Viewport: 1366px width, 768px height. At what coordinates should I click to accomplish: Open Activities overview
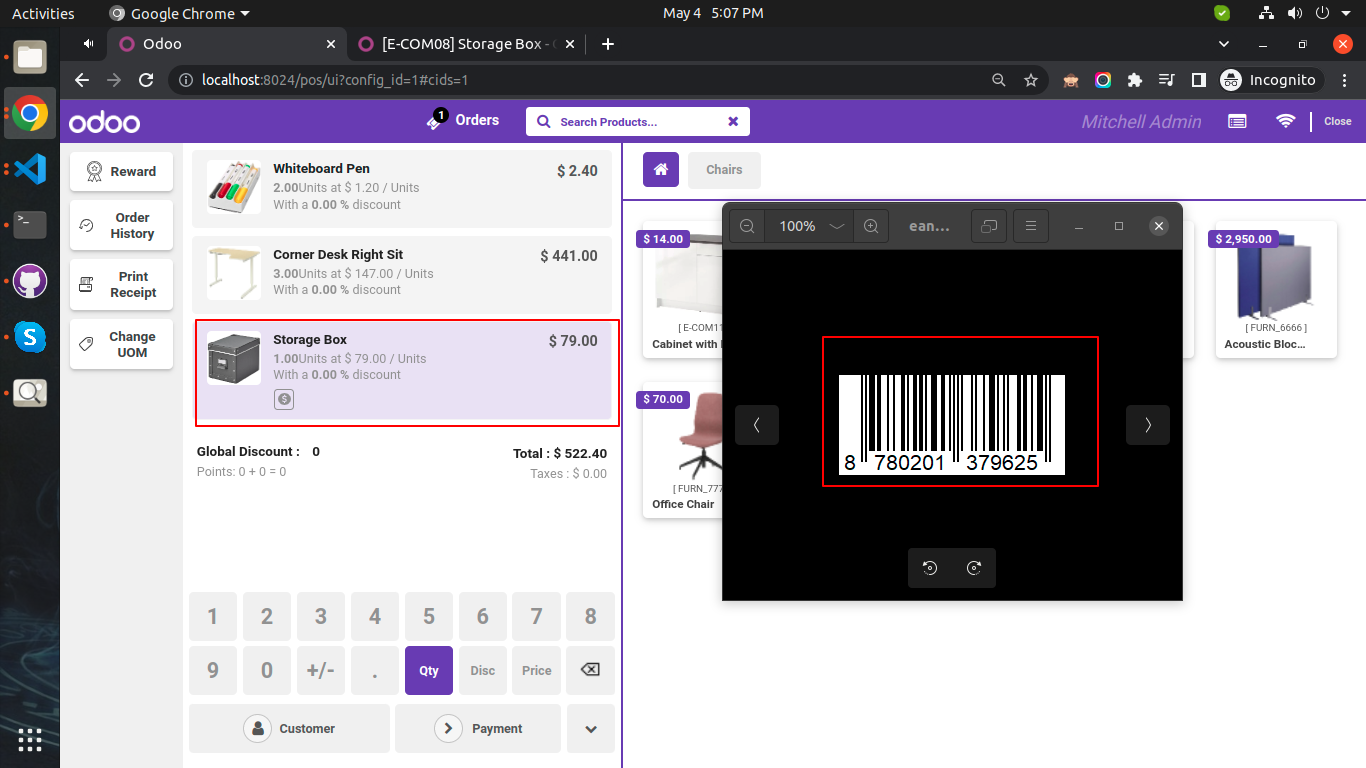coord(43,13)
